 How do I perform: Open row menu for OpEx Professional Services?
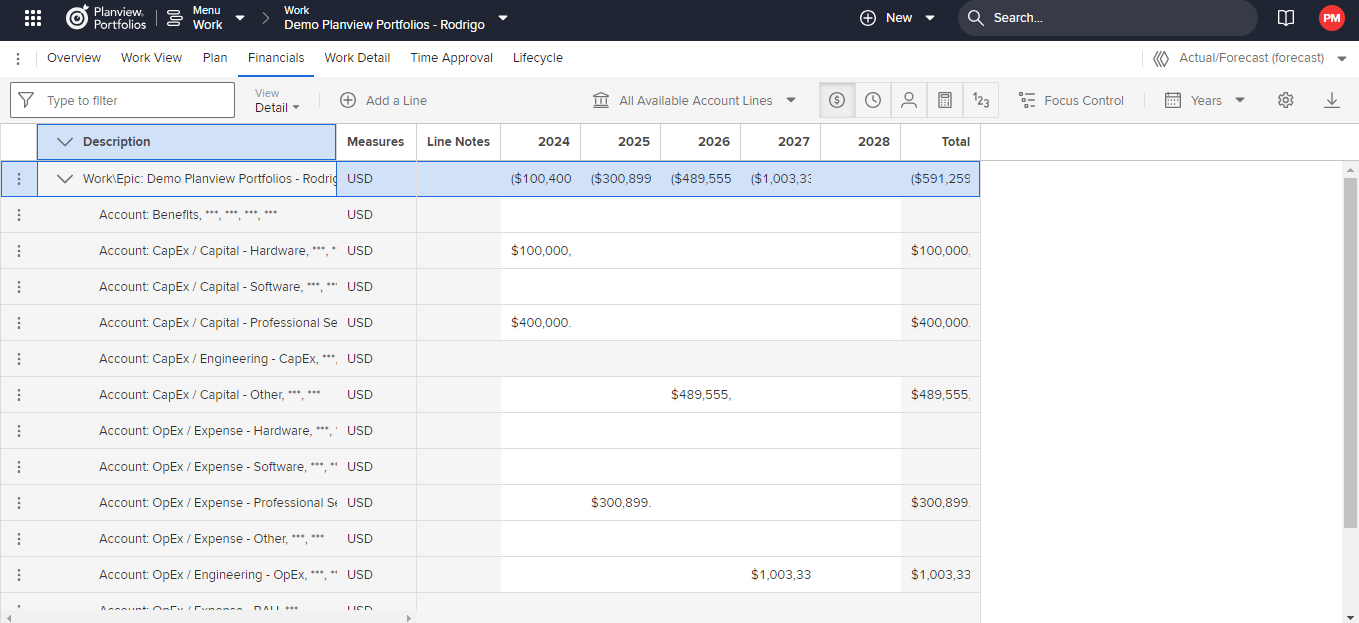click(19, 503)
